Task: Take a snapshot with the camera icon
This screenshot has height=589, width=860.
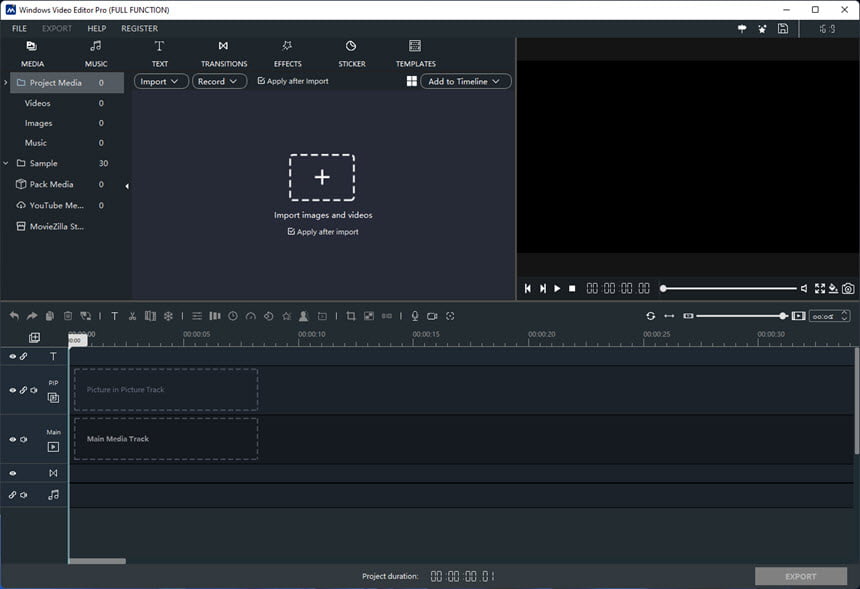Action: pos(848,288)
